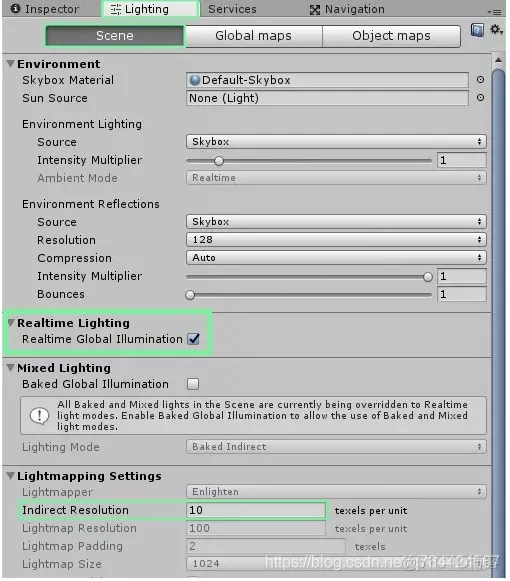The height and width of the screenshot is (581, 510).
Task: Switch to the Services tab
Action: click(x=232, y=9)
